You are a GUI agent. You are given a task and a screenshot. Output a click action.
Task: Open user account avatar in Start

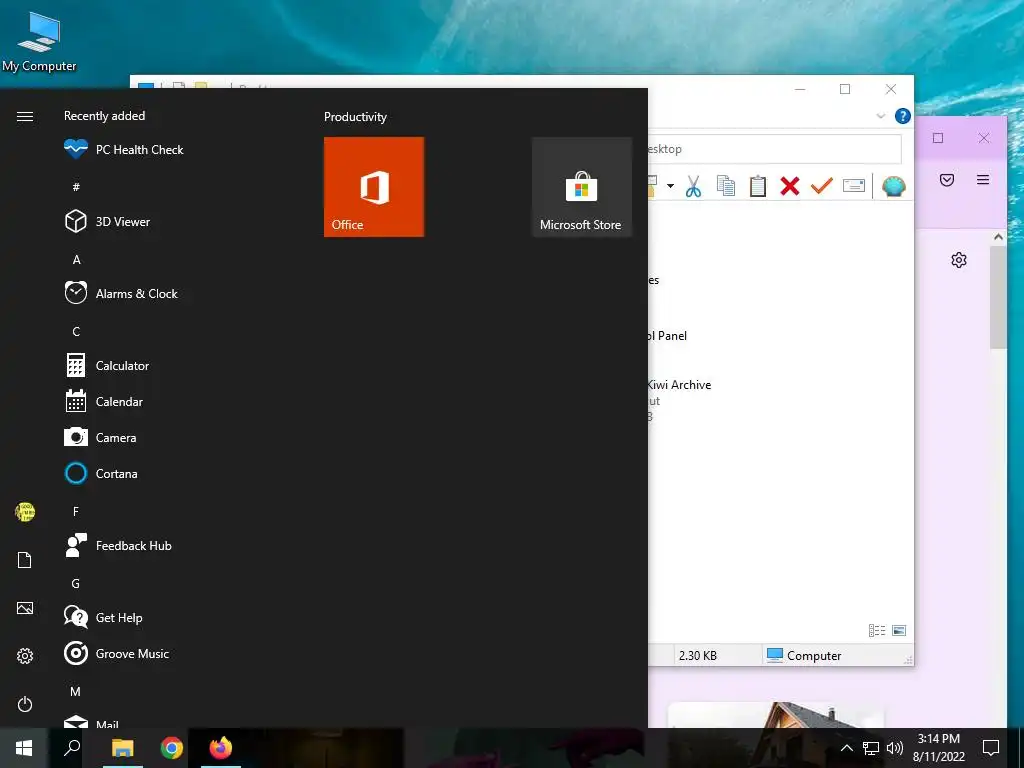25,511
